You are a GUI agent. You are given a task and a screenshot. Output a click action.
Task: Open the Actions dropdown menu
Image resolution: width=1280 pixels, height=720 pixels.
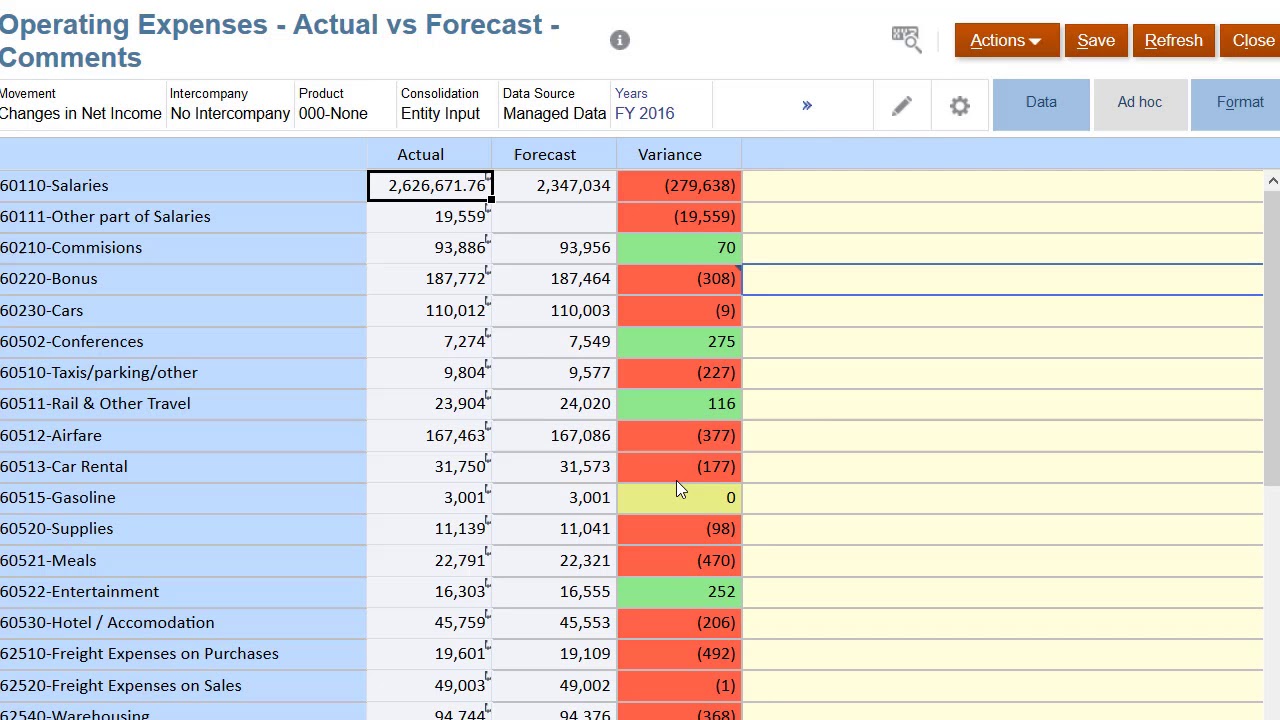pyautogui.click(x=1006, y=40)
